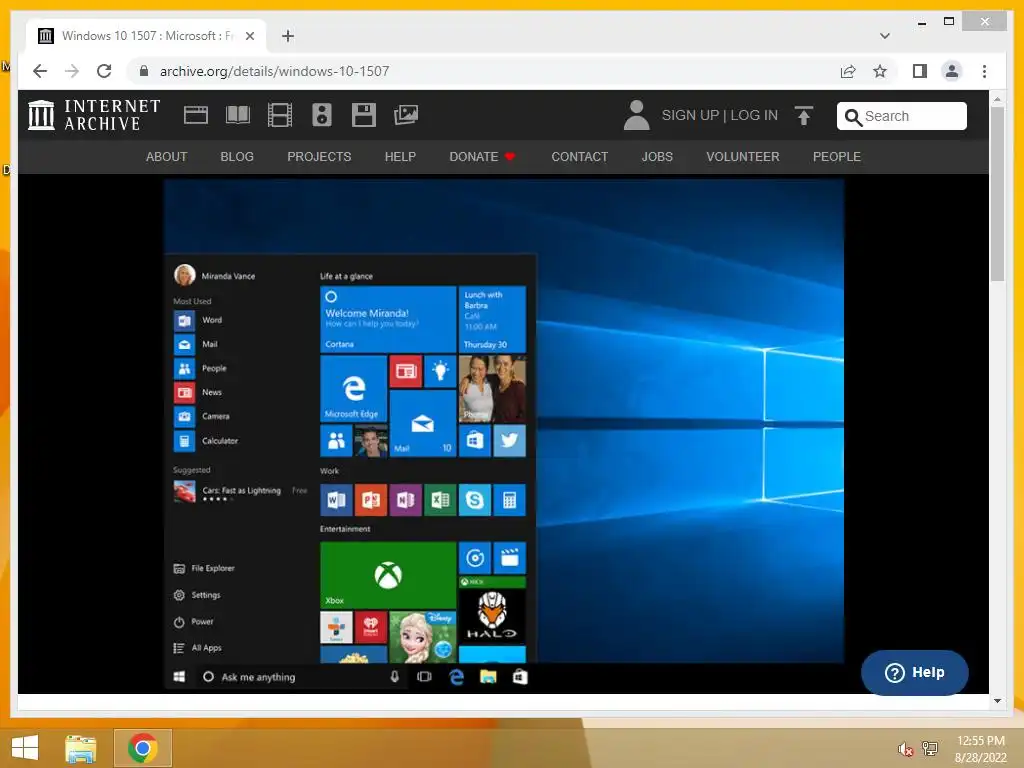
Task: Open the PEOPLE menu item
Action: click(x=837, y=157)
